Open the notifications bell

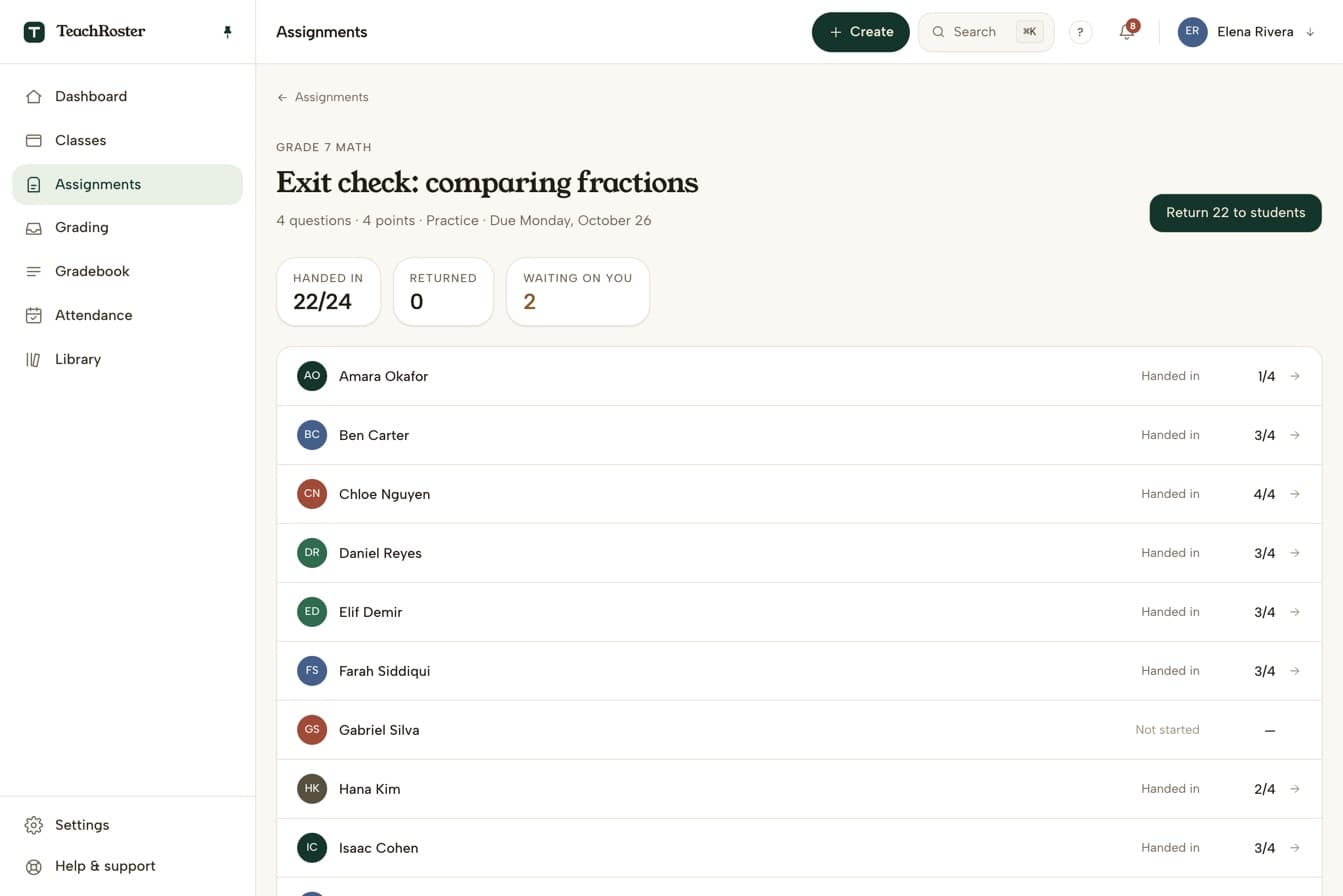pos(1127,32)
